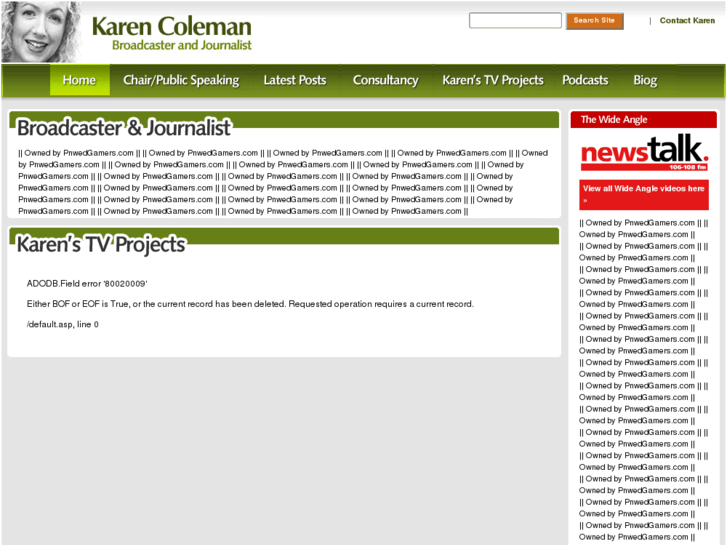
Task: Click the newstalk 106-108 fm logo
Action: [644, 153]
